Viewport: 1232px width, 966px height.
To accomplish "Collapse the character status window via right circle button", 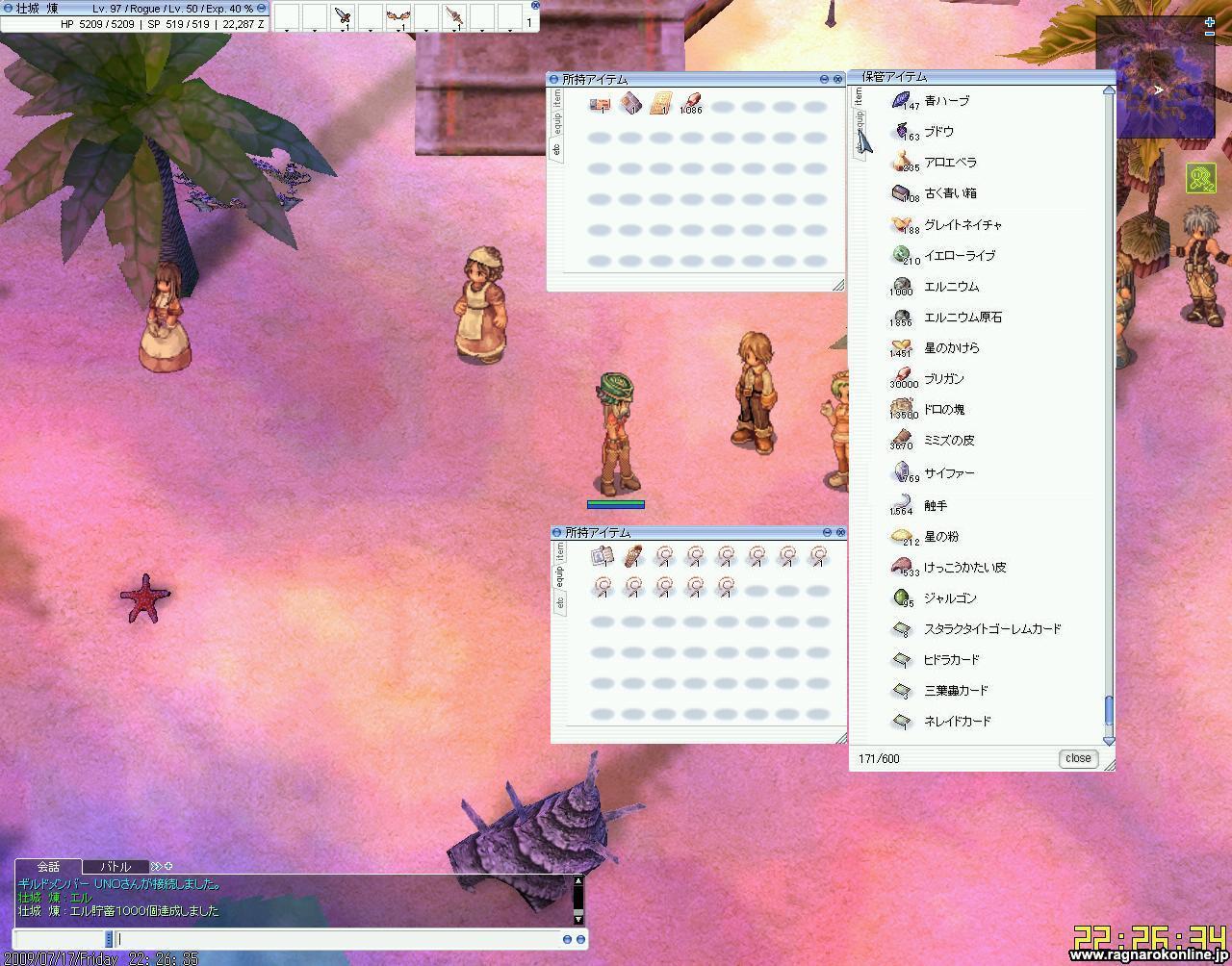I will (x=262, y=8).
